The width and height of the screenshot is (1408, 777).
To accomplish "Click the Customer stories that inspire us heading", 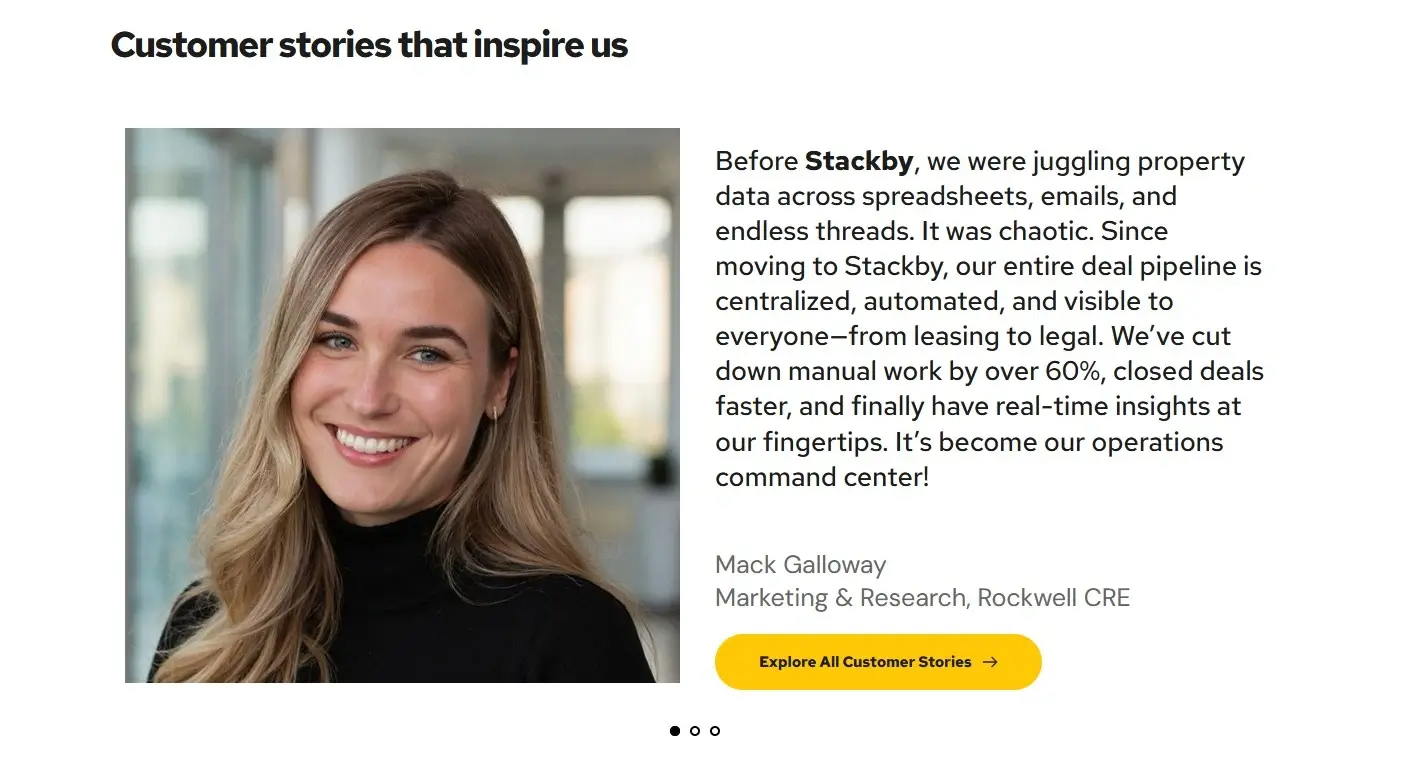I will (x=369, y=44).
